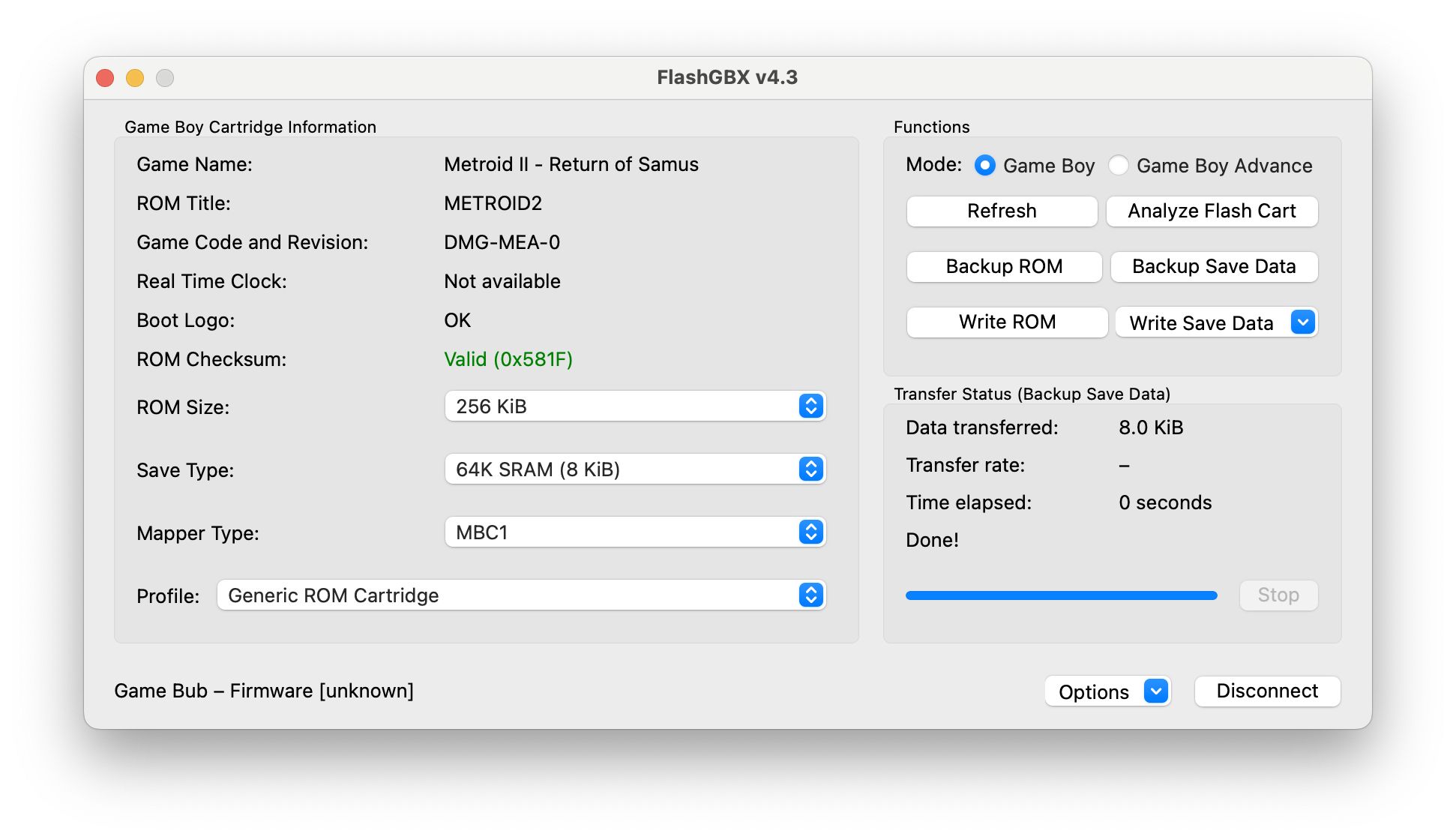Open the Mapper Type MBC1 dropdown

634,532
